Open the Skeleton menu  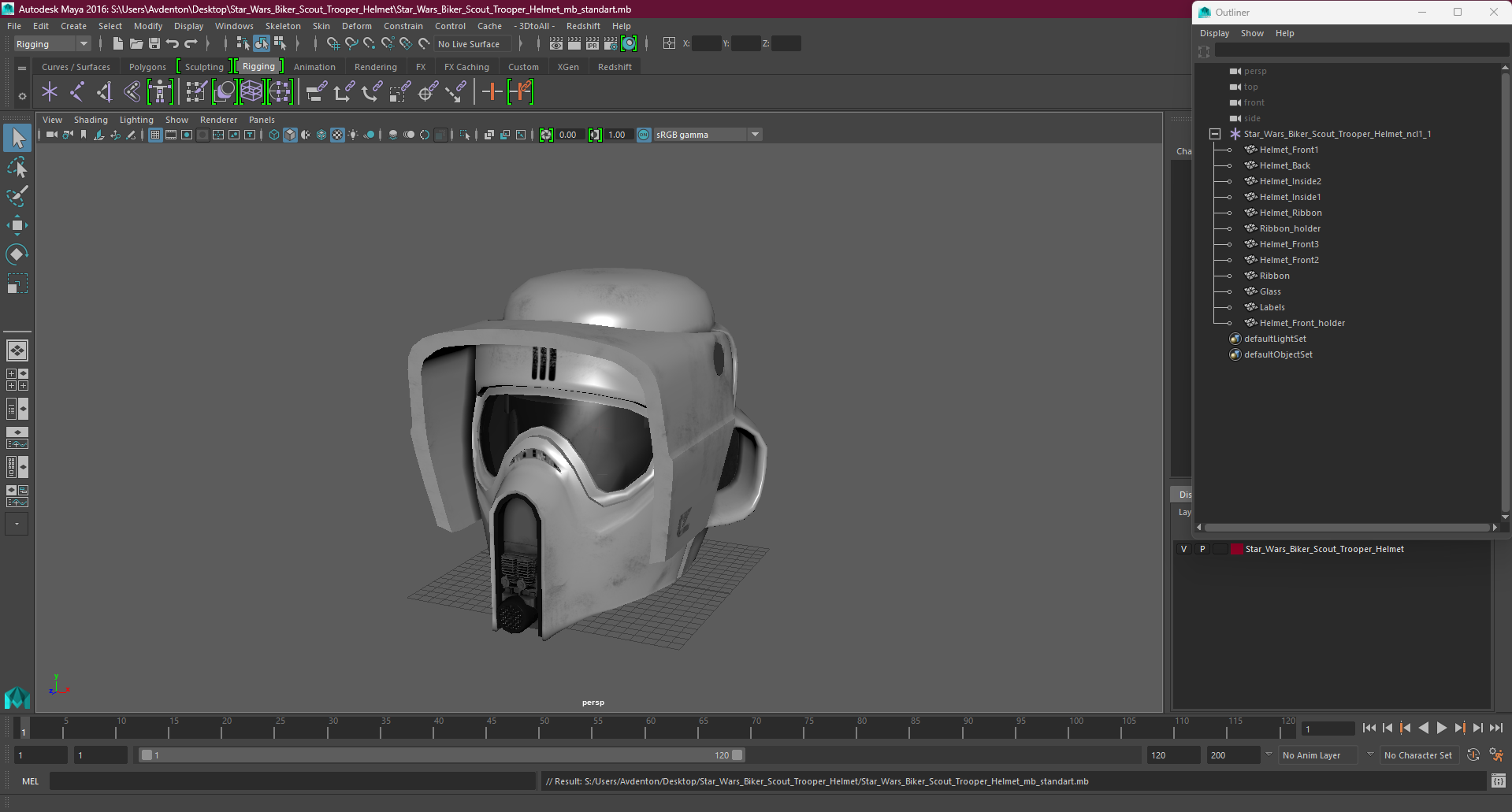coord(282,26)
